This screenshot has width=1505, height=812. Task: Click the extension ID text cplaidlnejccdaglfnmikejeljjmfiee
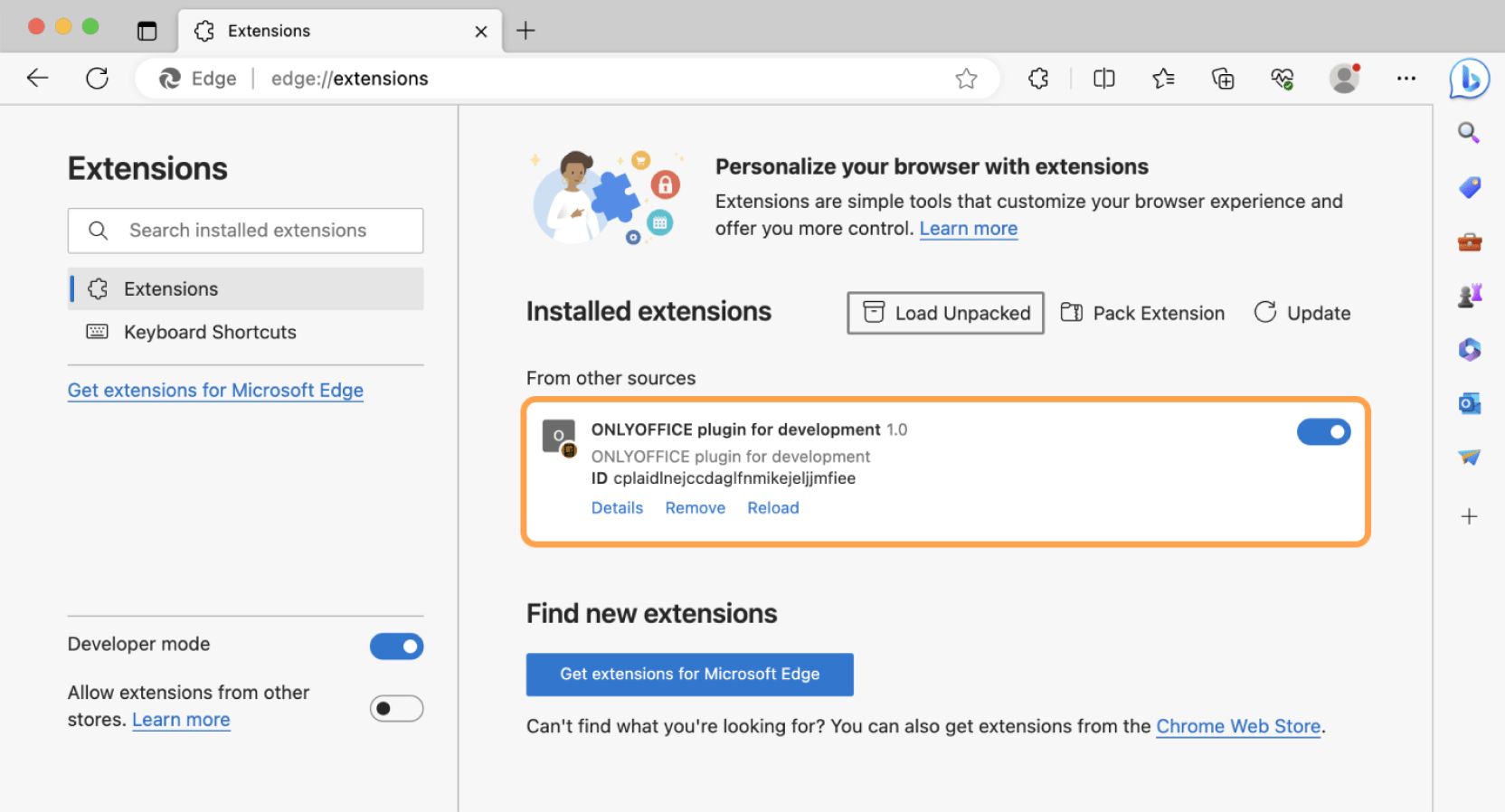pos(734,478)
